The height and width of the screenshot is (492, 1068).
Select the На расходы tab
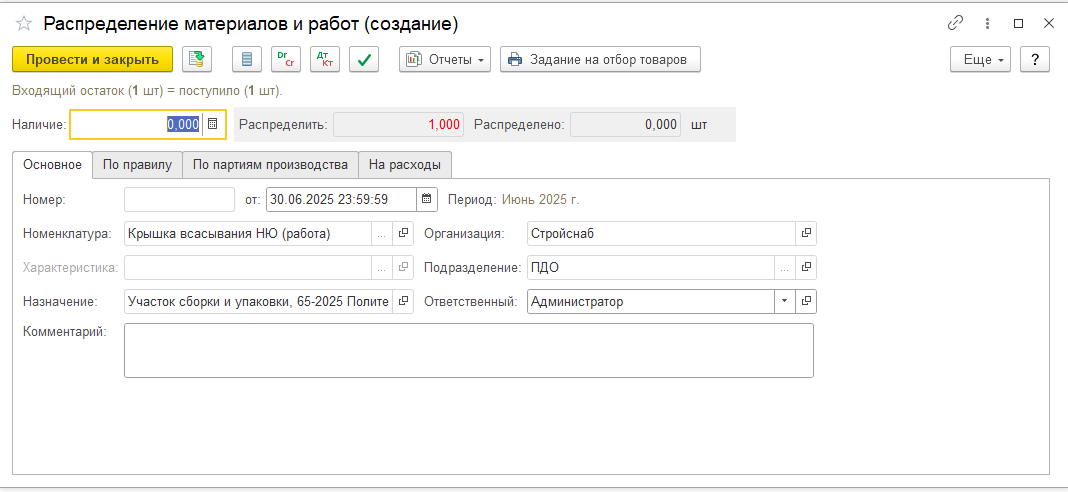(404, 165)
